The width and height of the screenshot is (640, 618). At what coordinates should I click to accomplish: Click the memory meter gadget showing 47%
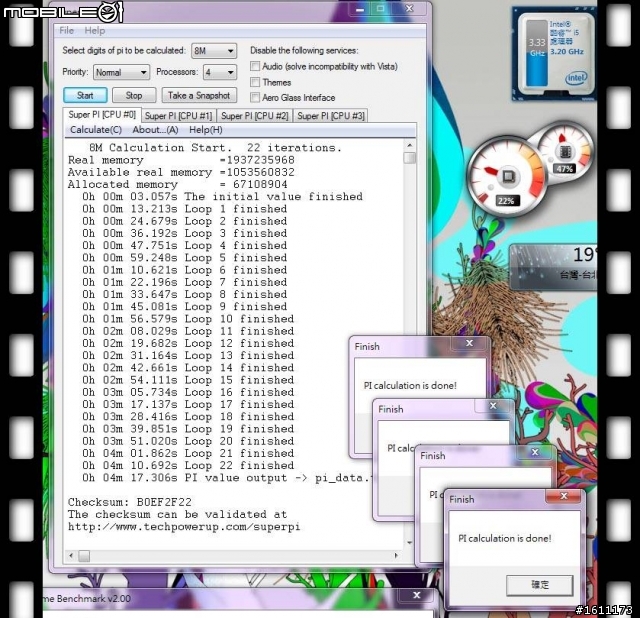[x=564, y=152]
